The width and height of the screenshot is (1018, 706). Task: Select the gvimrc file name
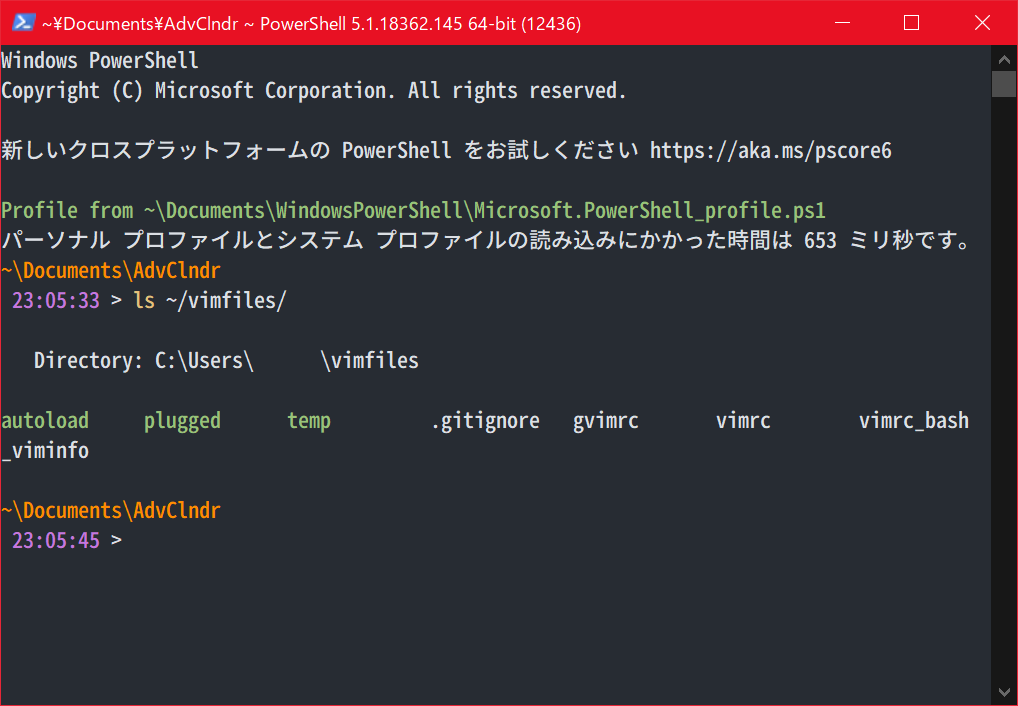pyautogui.click(x=605, y=420)
